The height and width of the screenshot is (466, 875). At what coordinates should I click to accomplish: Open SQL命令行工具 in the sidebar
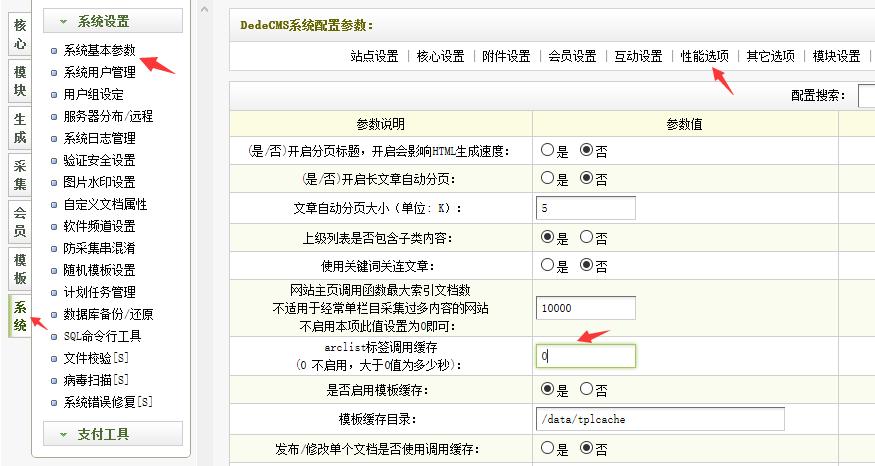102,336
